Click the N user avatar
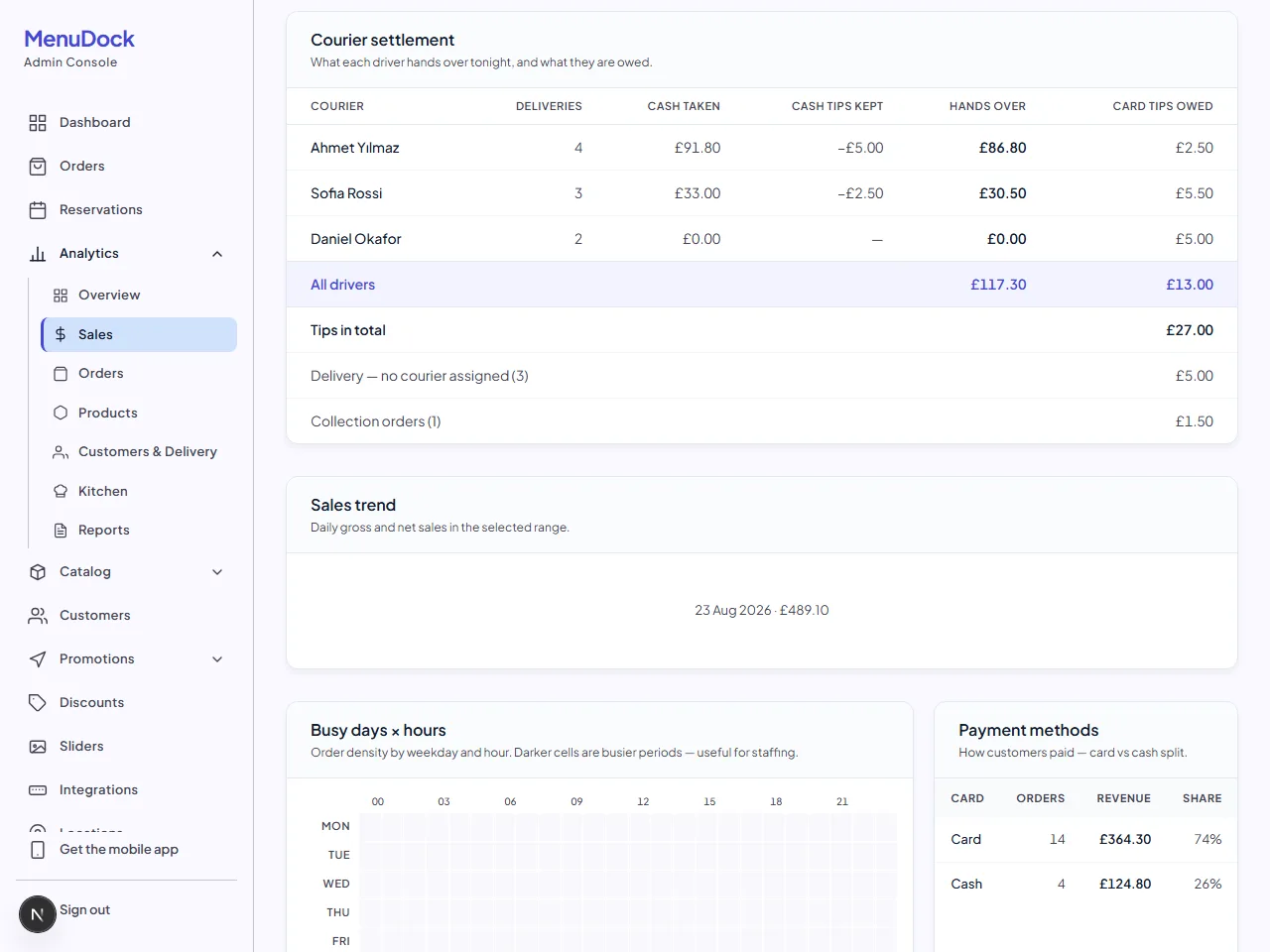This screenshot has height=952, width=1270. 38,914
